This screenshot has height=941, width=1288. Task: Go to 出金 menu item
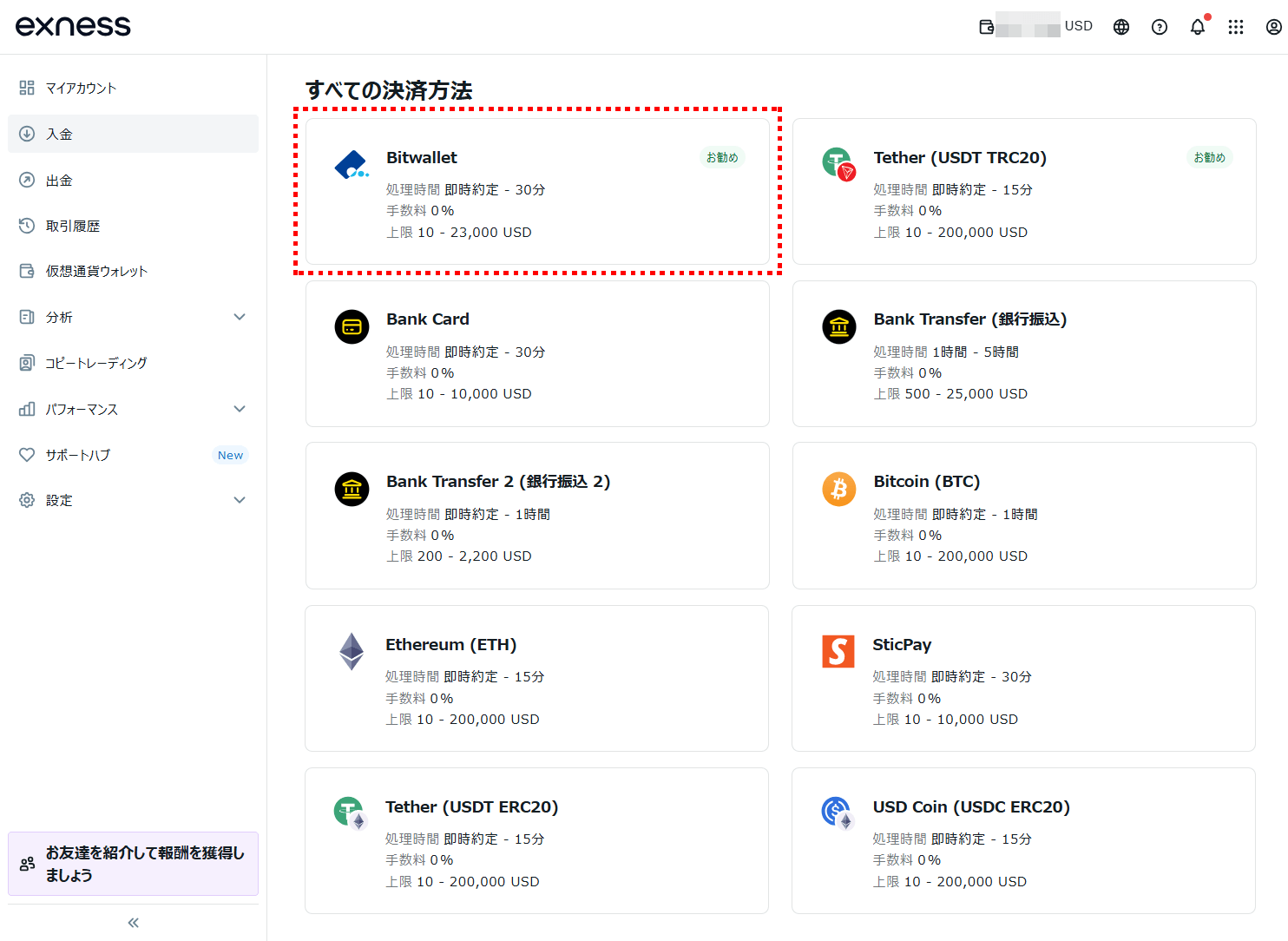(x=133, y=180)
